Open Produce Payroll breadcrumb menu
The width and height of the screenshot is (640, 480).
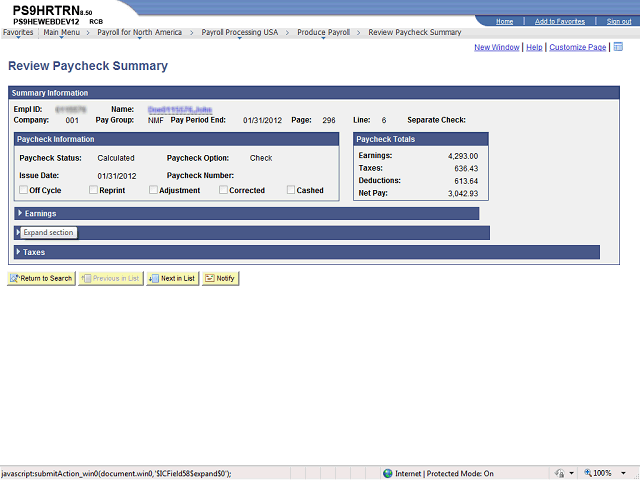tap(323, 32)
